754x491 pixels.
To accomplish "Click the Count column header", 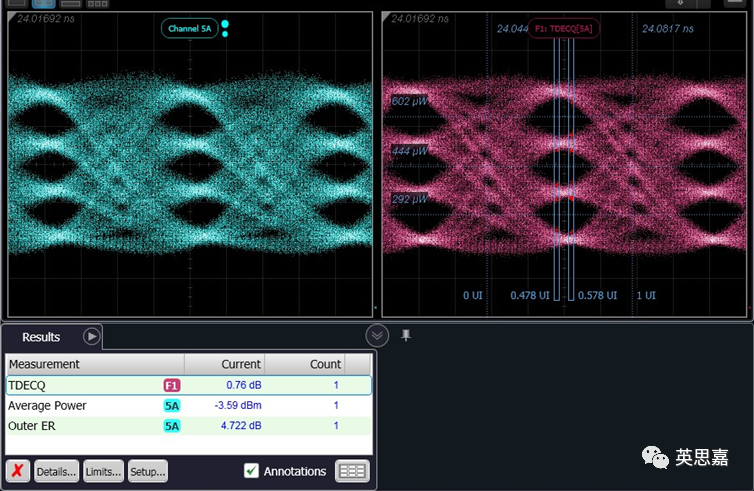I will [x=305, y=364].
